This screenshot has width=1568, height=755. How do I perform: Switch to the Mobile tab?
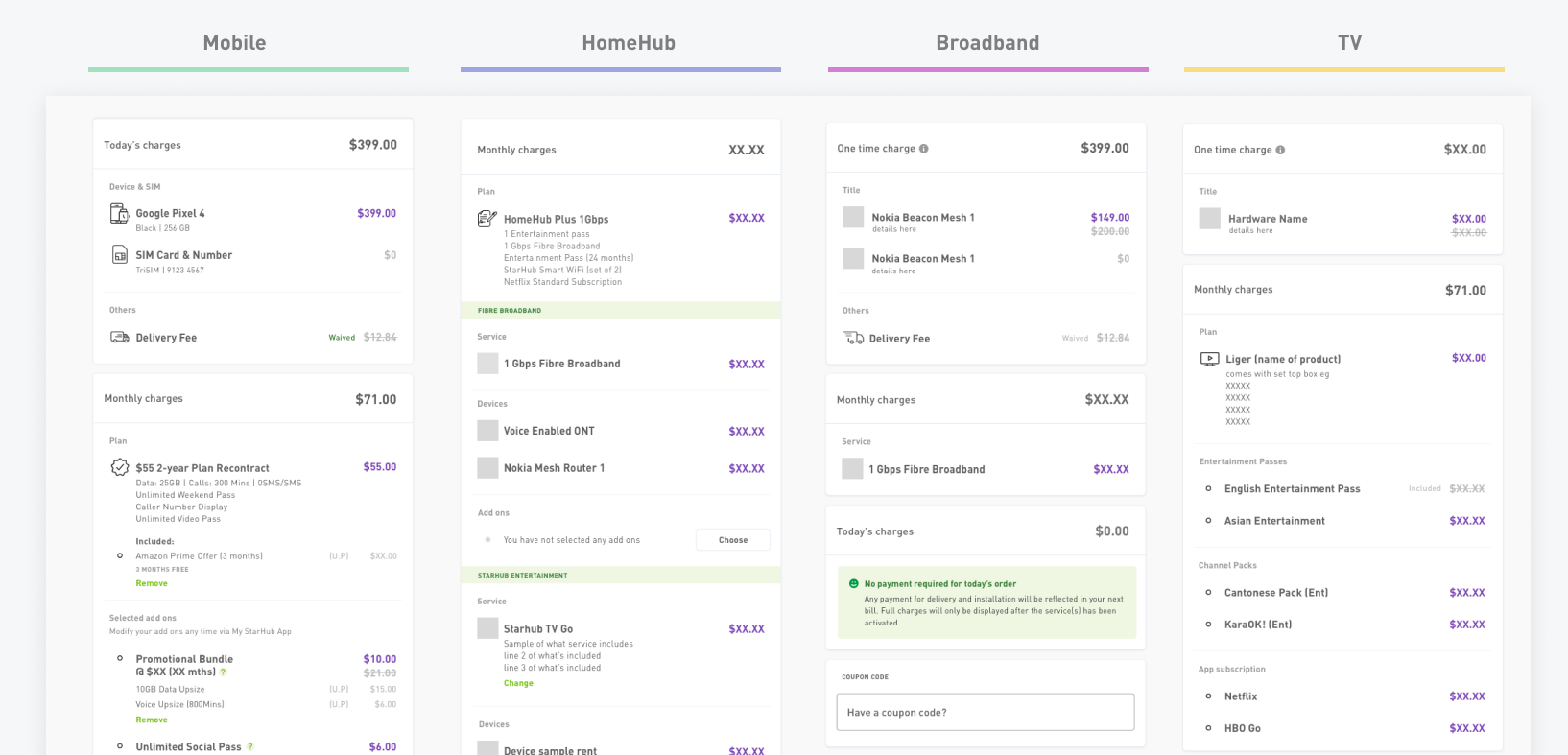point(234,42)
